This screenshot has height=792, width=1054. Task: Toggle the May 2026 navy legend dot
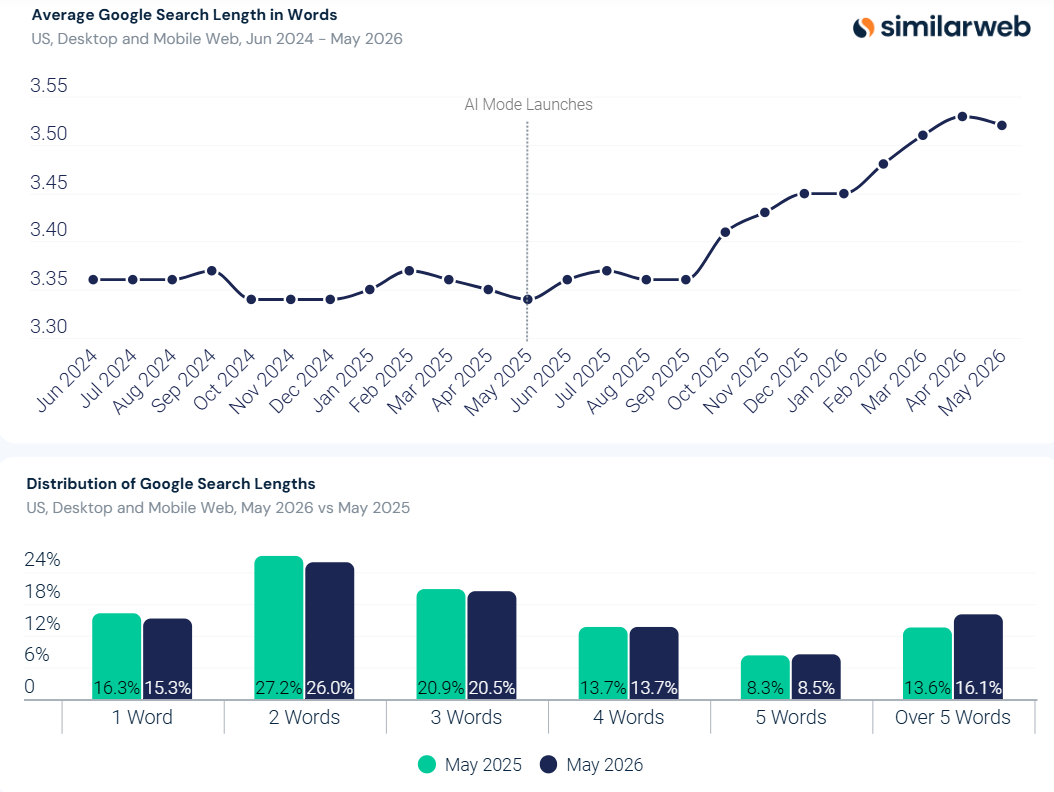tap(549, 764)
